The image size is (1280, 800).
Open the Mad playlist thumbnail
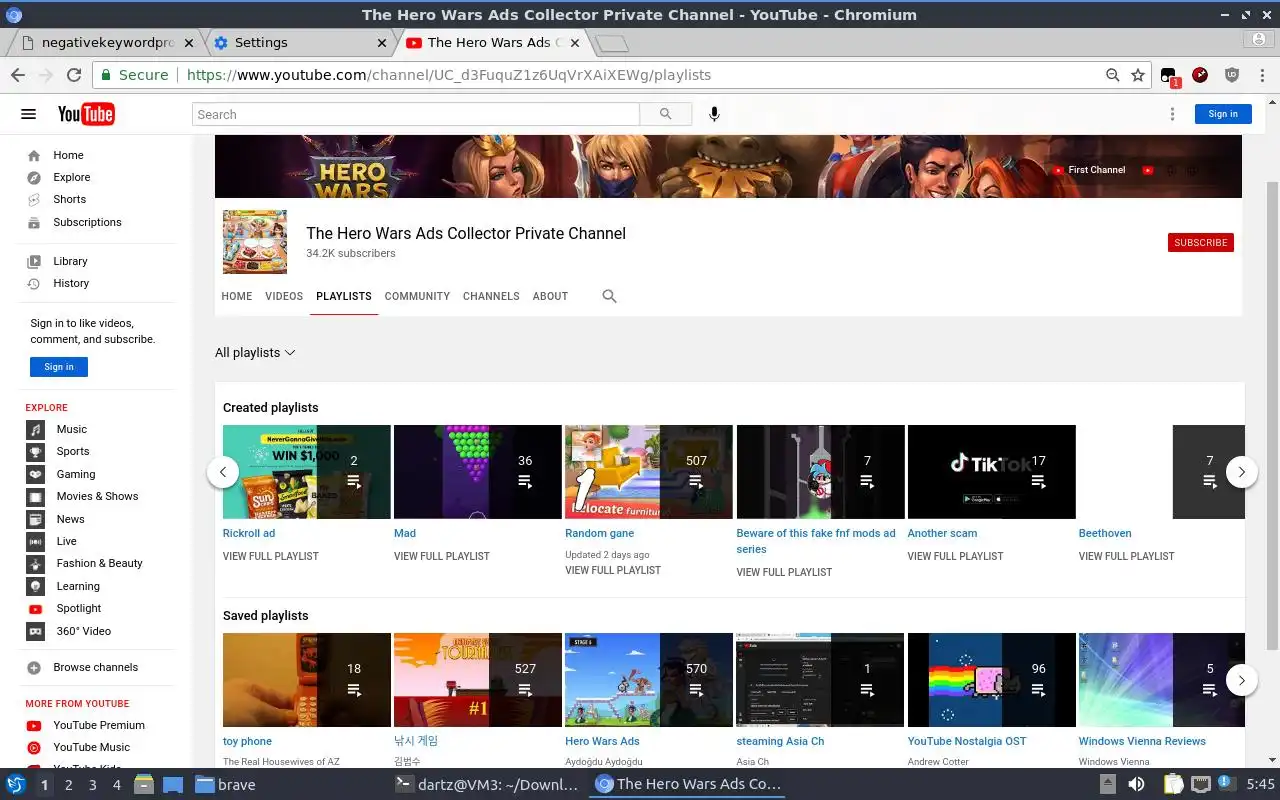click(478, 472)
